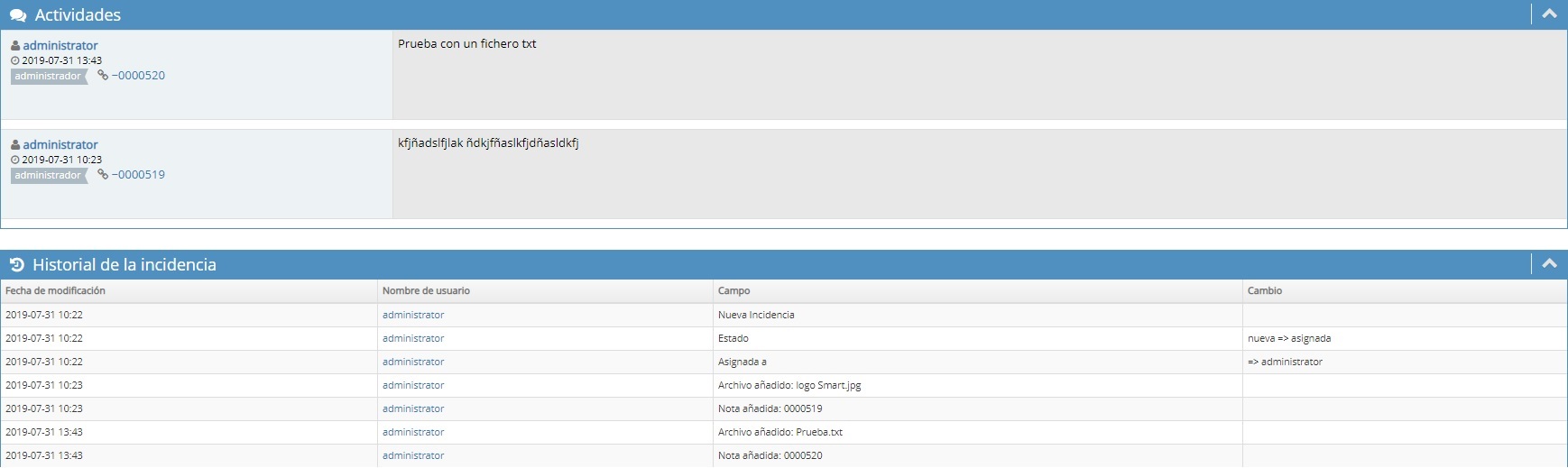This screenshot has height=468, width=1568.
Task: Click user icon beside the 10:23 note's administrator
Action: coord(15,144)
